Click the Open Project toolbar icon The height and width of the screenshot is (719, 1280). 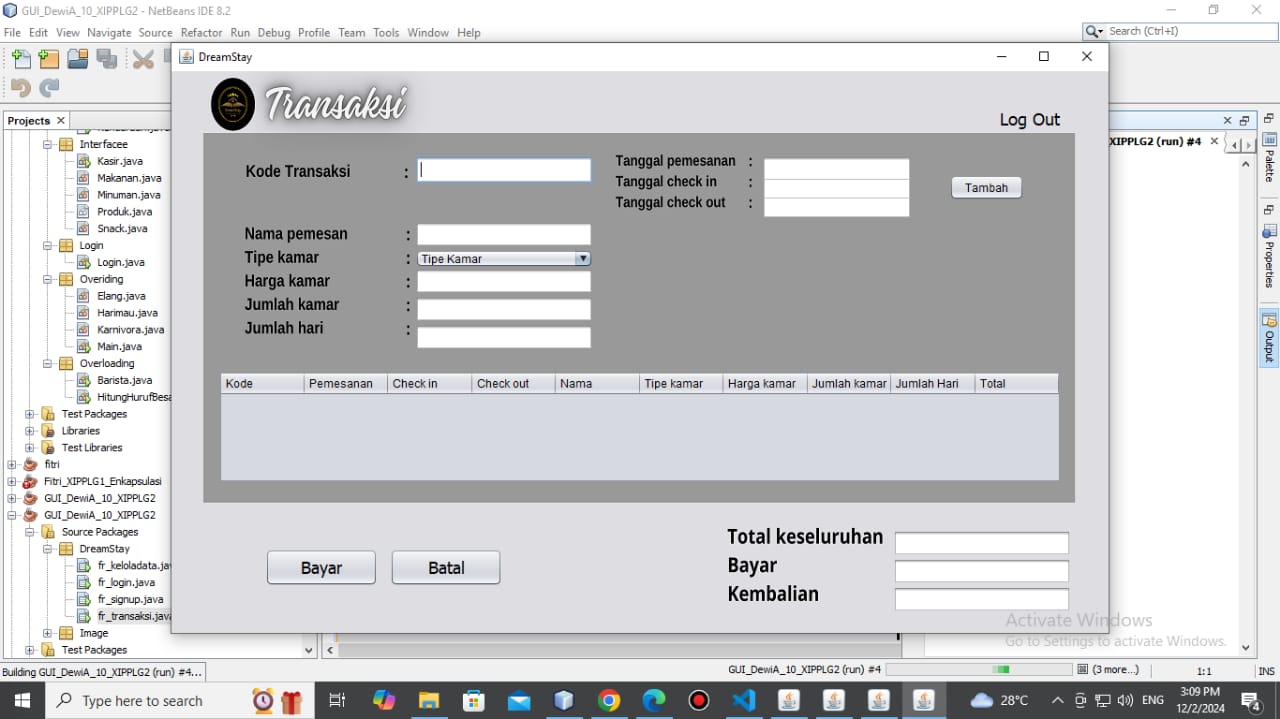pyautogui.click(x=78, y=60)
